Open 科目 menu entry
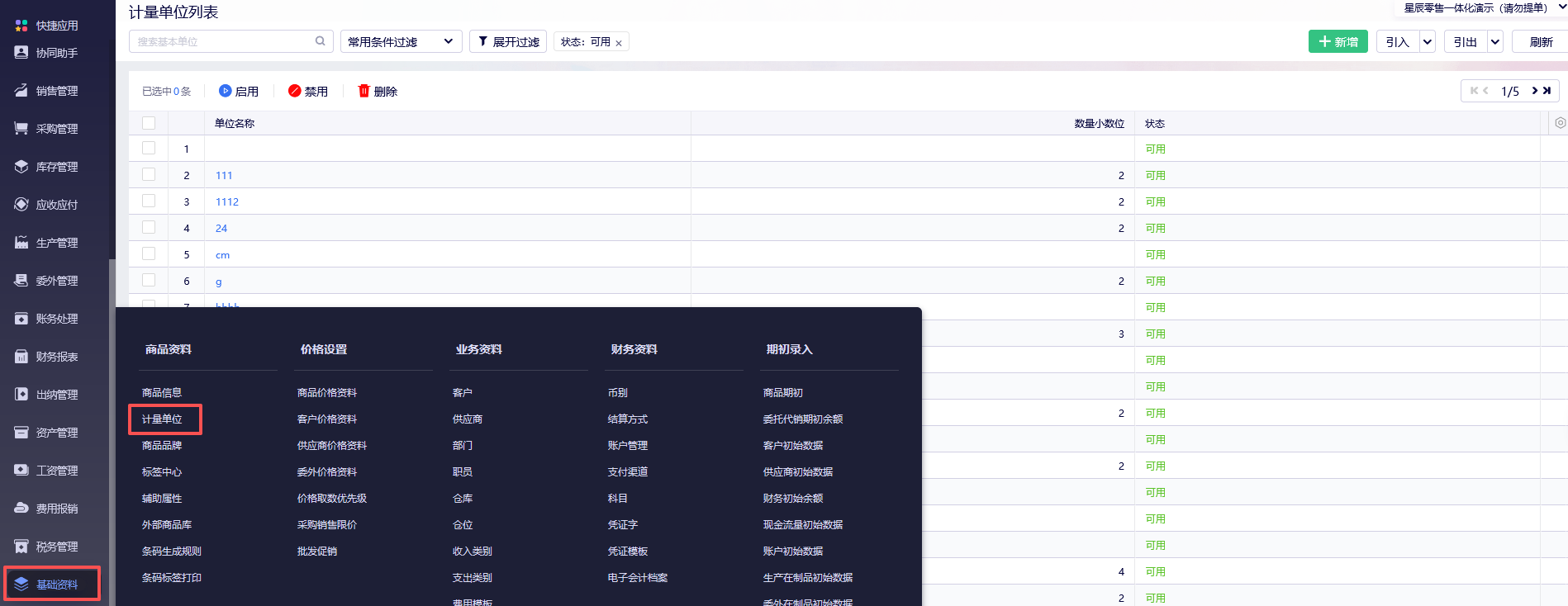 (x=618, y=498)
